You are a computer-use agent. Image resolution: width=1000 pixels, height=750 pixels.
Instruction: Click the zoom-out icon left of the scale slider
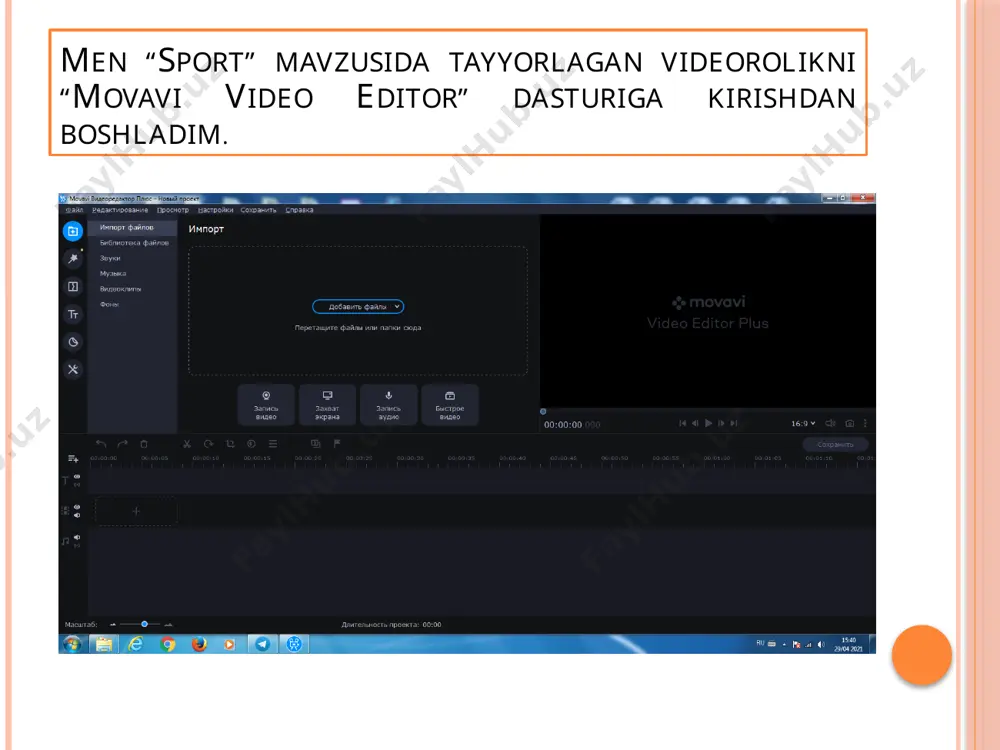(x=113, y=624)
